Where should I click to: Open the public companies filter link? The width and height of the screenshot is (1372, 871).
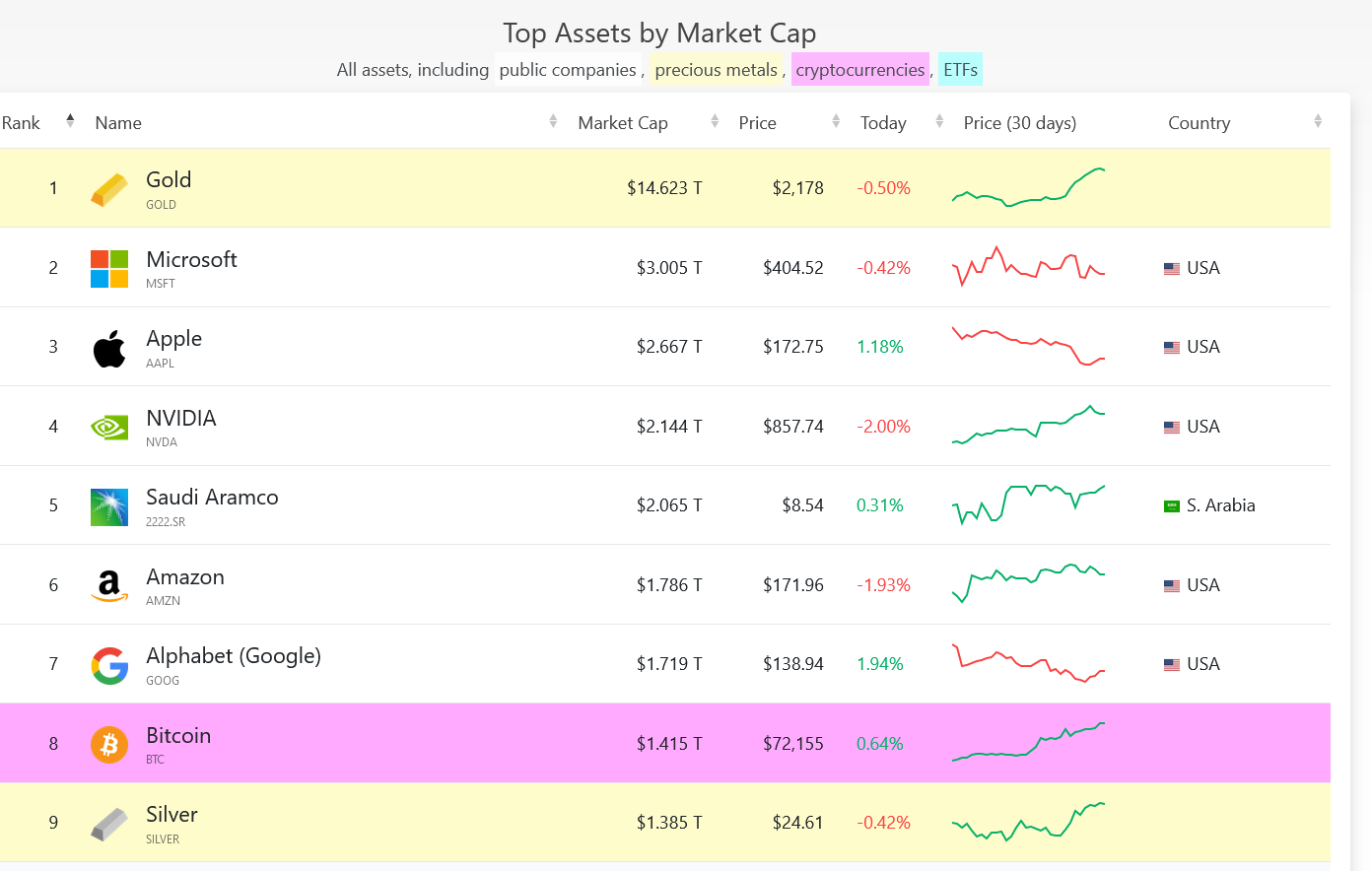pyautogui.click(x=568, y=70)
